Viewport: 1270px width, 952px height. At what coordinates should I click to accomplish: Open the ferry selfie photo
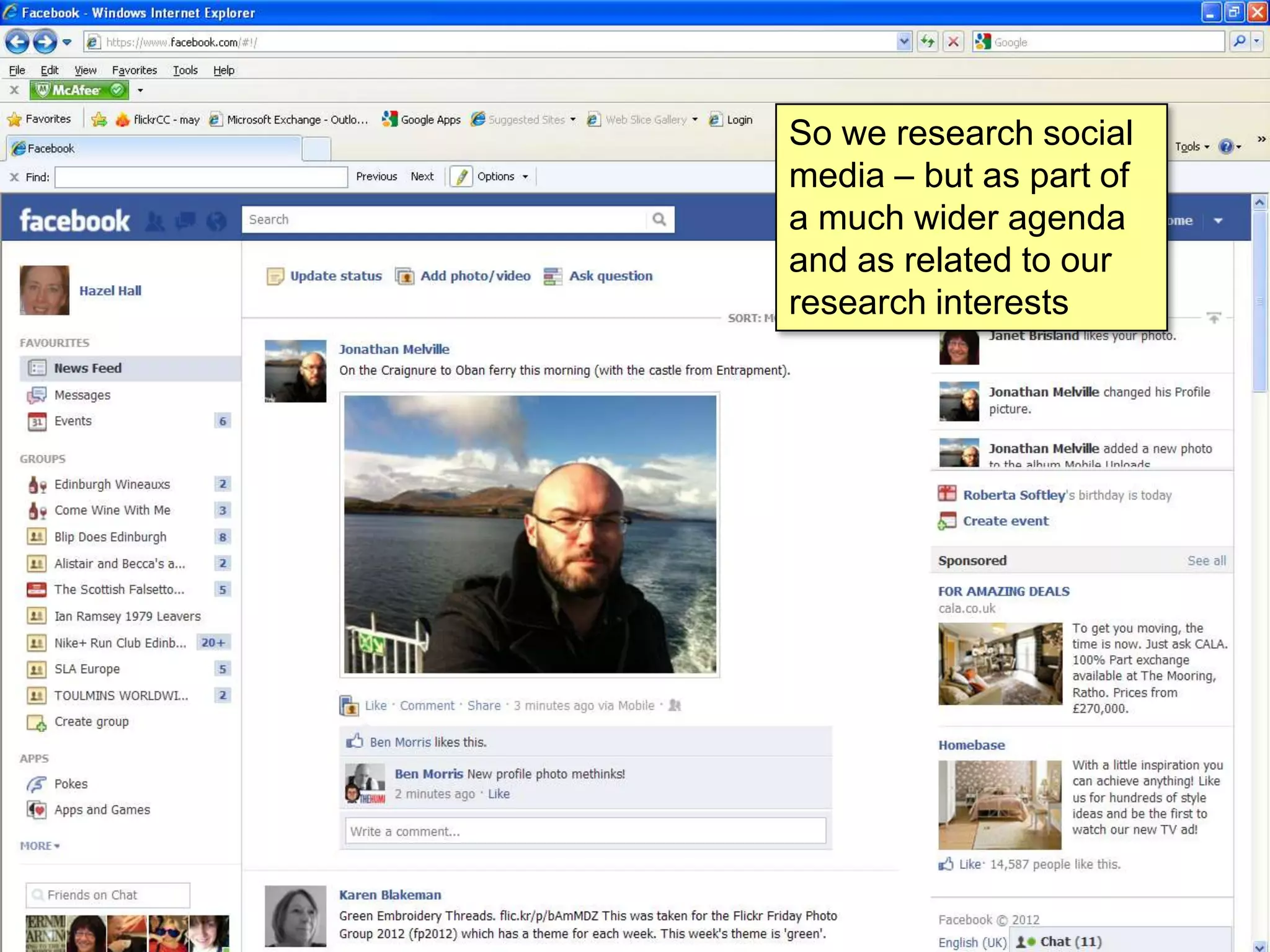(530, 535)
